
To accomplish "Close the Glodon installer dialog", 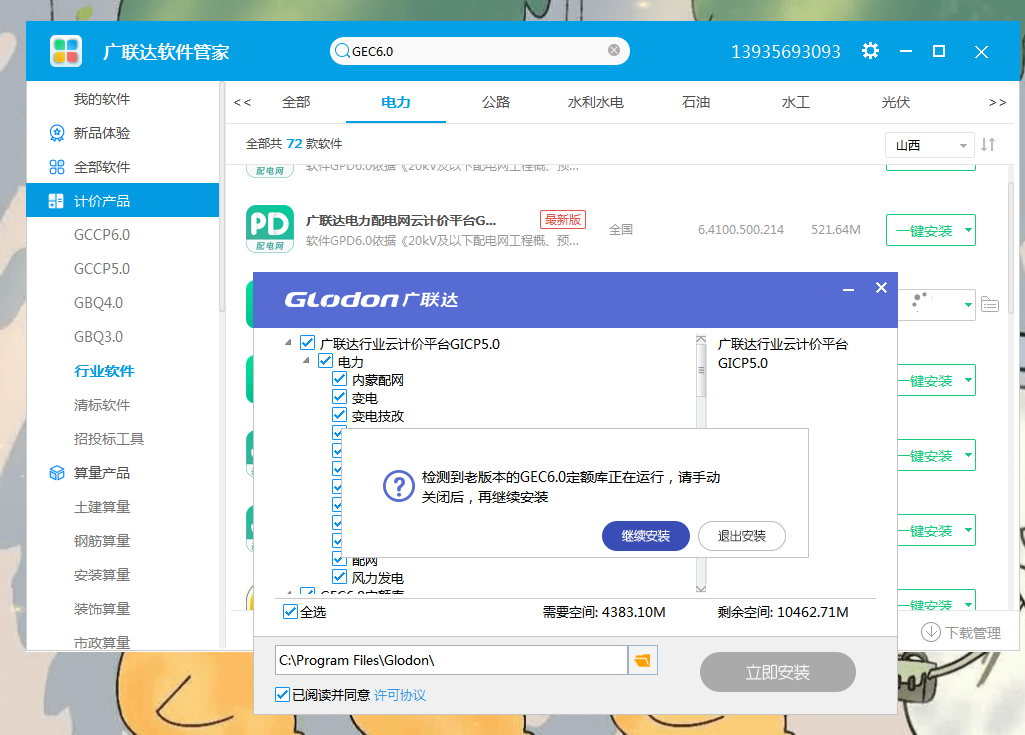I will click(x=881, y=288).
